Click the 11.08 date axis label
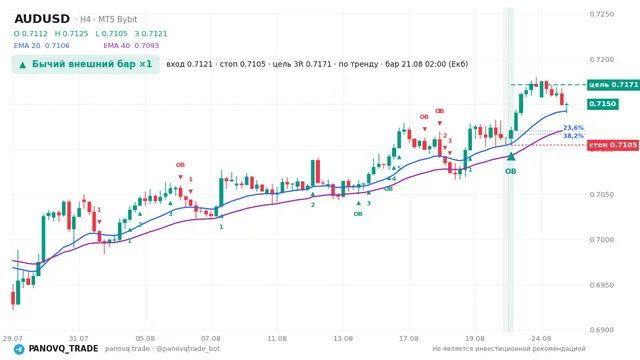The image size is (640, 360). (x=277, y=338)
